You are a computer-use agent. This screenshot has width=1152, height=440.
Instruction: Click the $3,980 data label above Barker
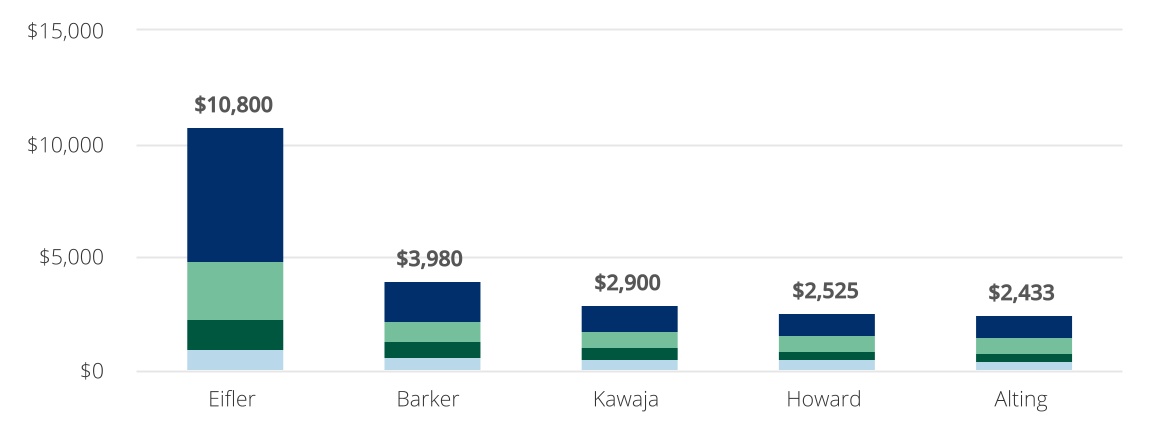click(x=430, y=259)
